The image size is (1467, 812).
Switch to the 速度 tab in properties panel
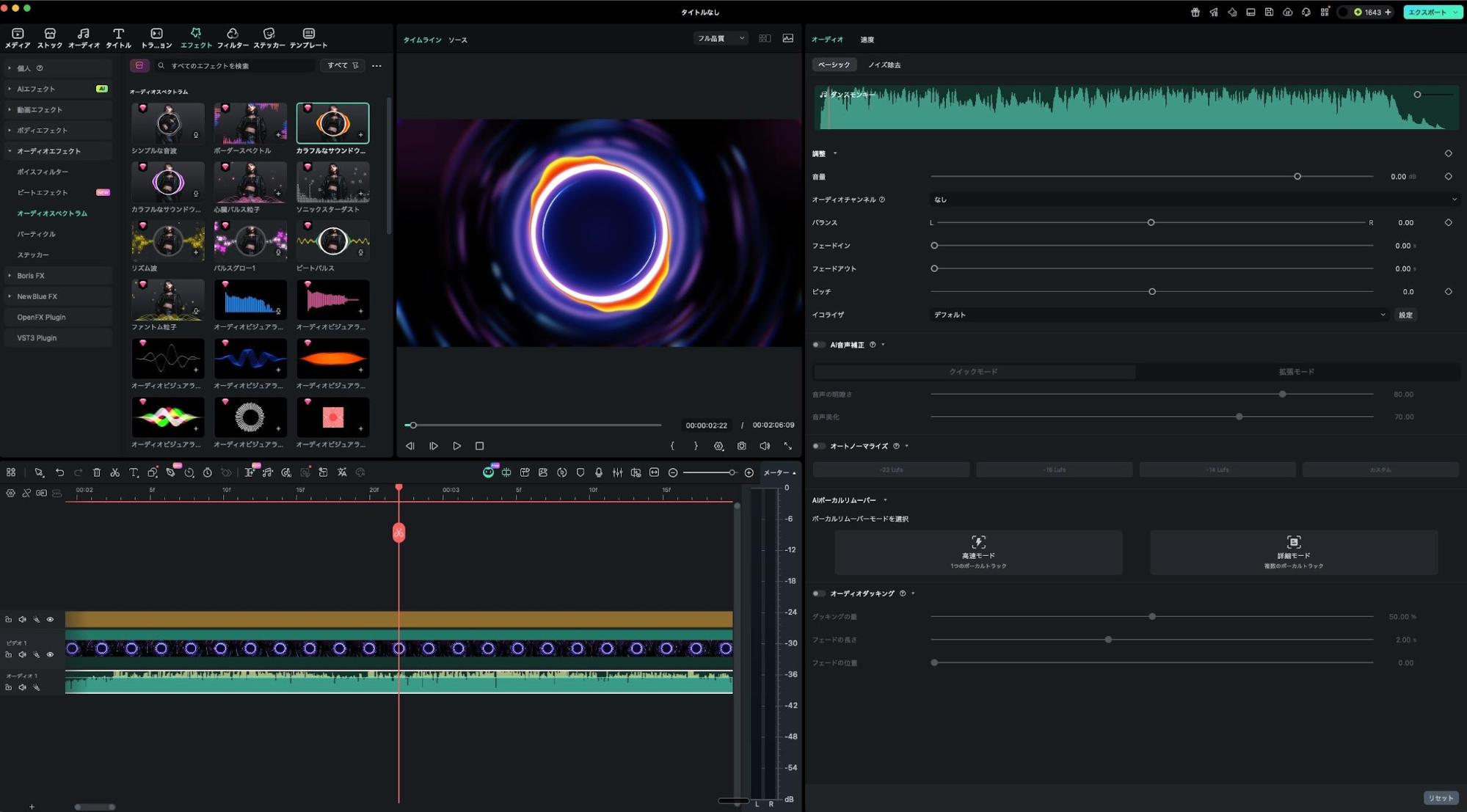point(867,40)
